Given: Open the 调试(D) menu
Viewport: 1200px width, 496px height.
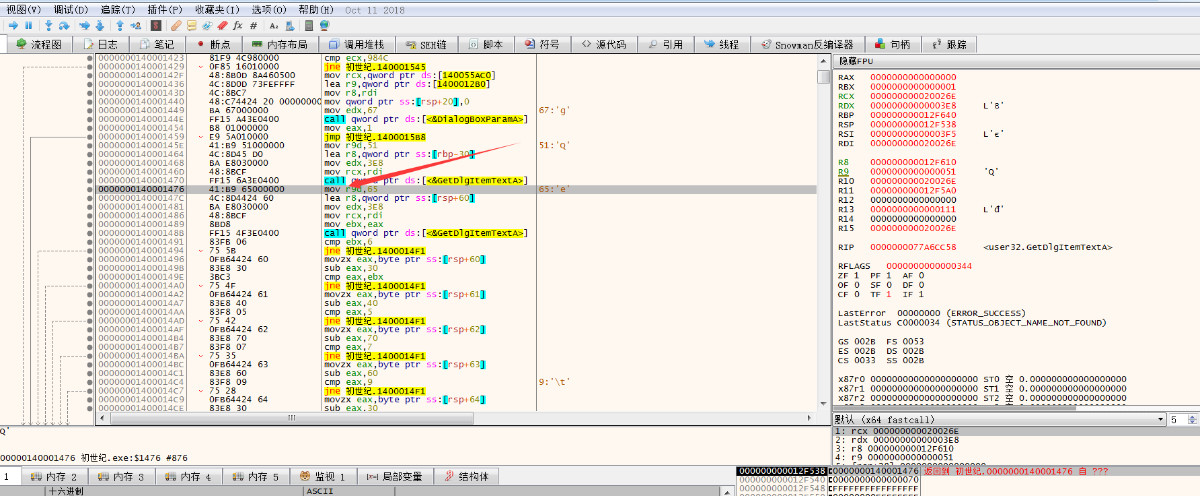Looking at the screenshot, I should 71,9.
